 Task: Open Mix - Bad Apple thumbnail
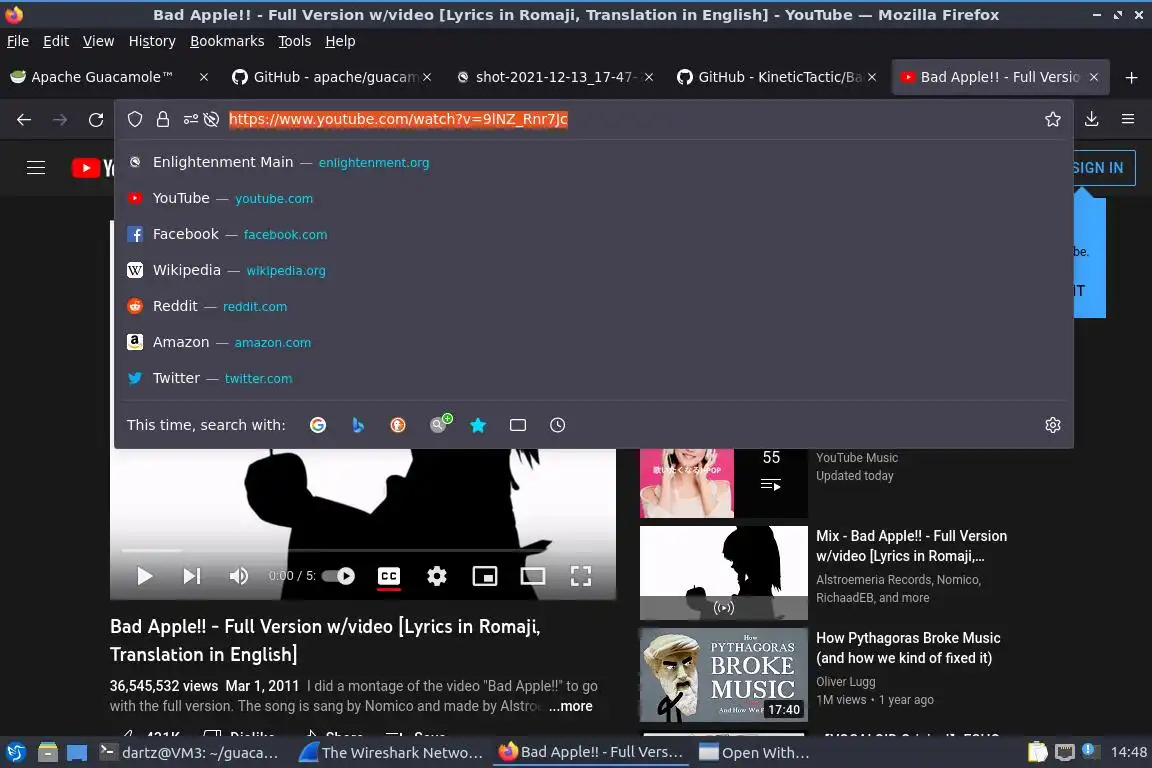click(724, 573)
